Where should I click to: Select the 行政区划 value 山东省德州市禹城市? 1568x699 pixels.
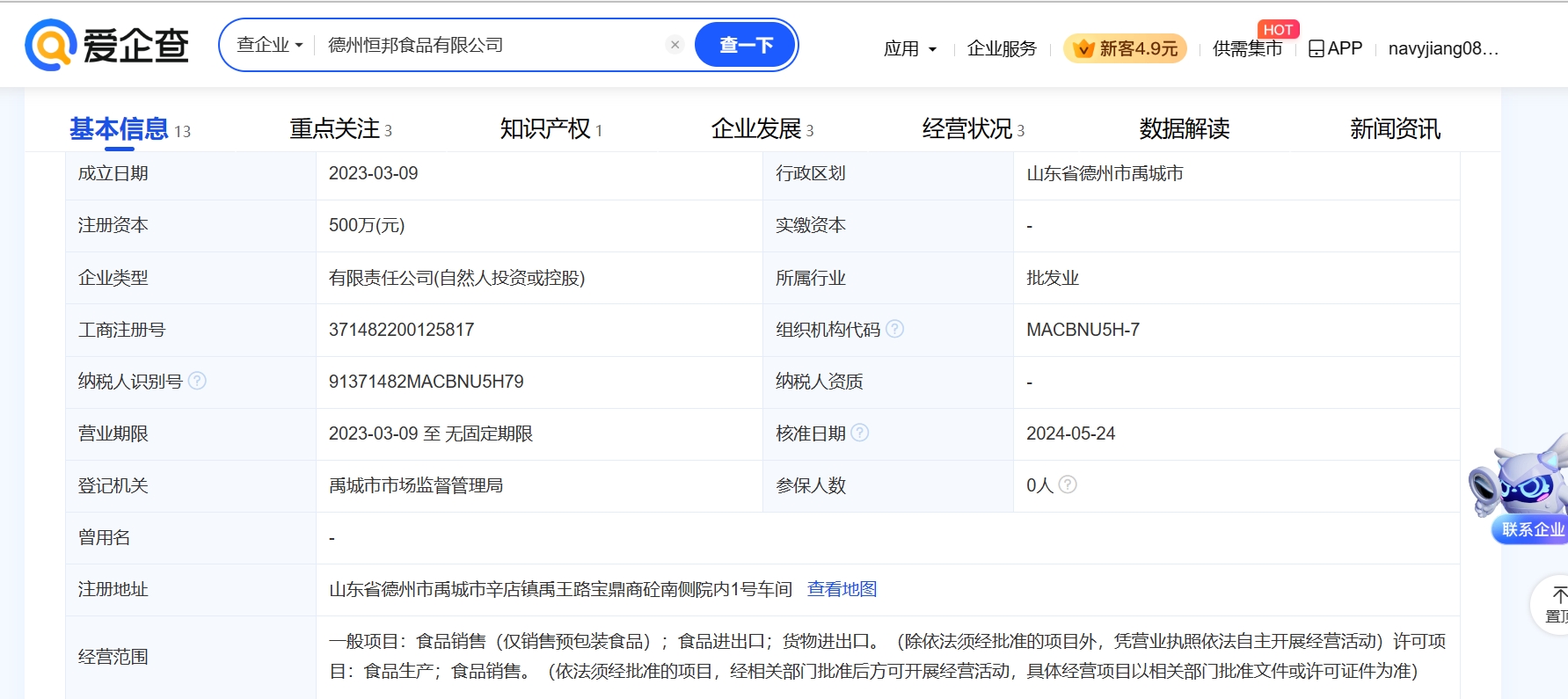(1105, 173)
